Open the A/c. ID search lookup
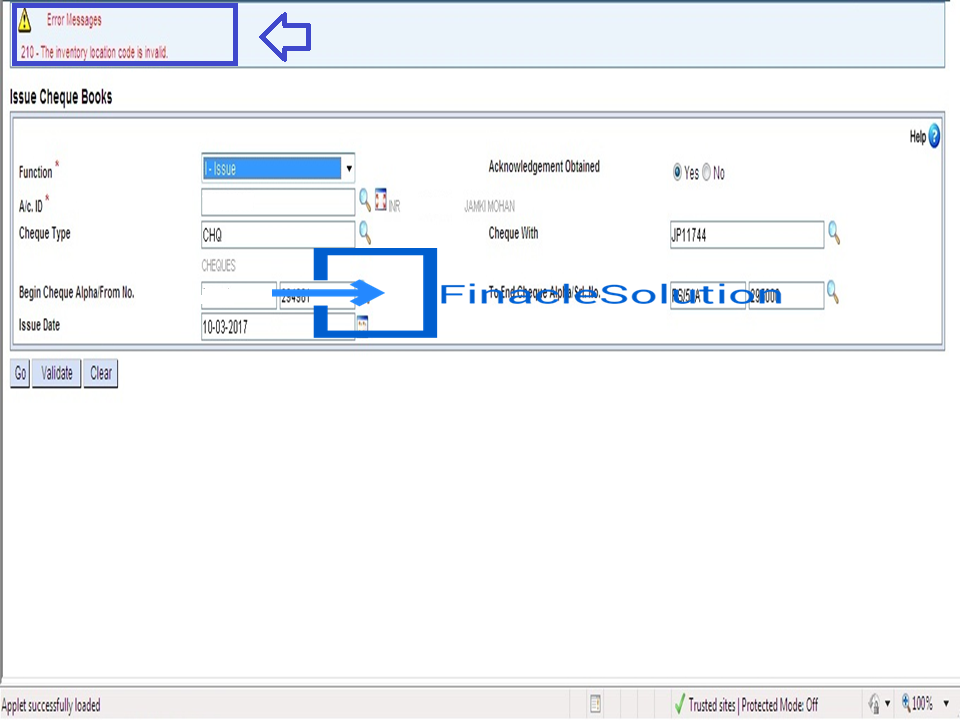Viewport: 960px width, 720px height. click(365, 200)
